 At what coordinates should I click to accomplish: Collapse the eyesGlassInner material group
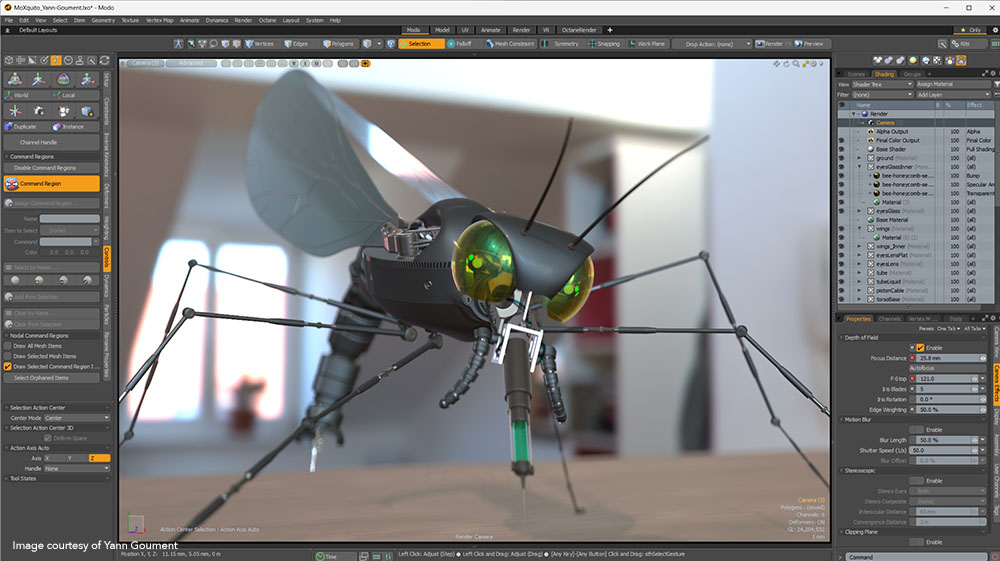point(859,167)
